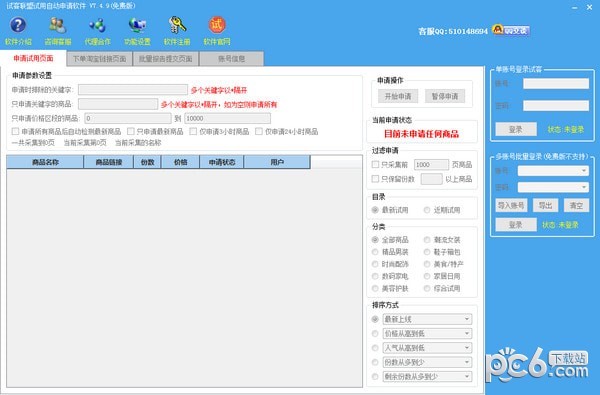Enable 申请所有商品后自动检测最新商品 checkbox

tap(15, 131)
